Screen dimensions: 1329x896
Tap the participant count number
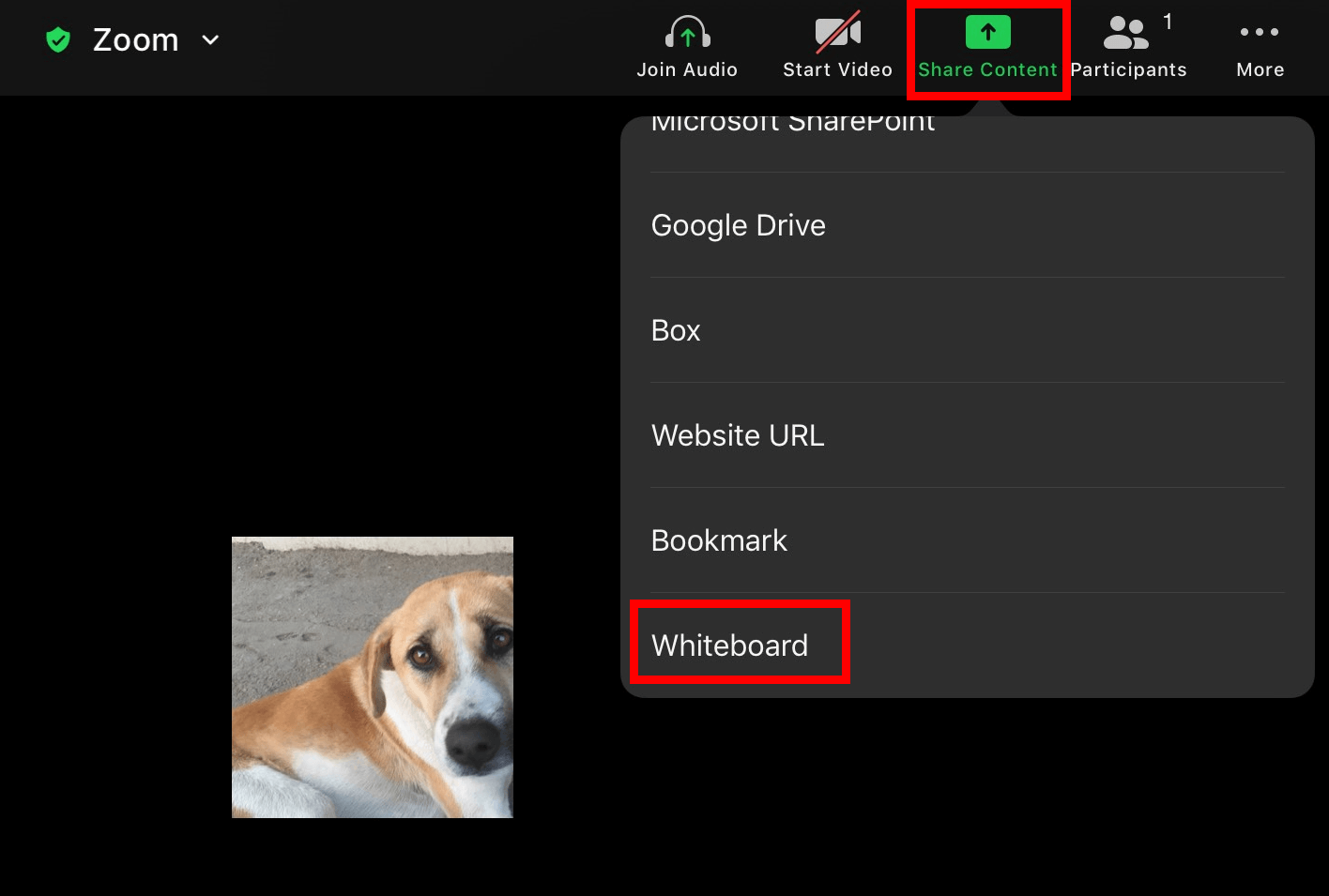pos(1168,22)
